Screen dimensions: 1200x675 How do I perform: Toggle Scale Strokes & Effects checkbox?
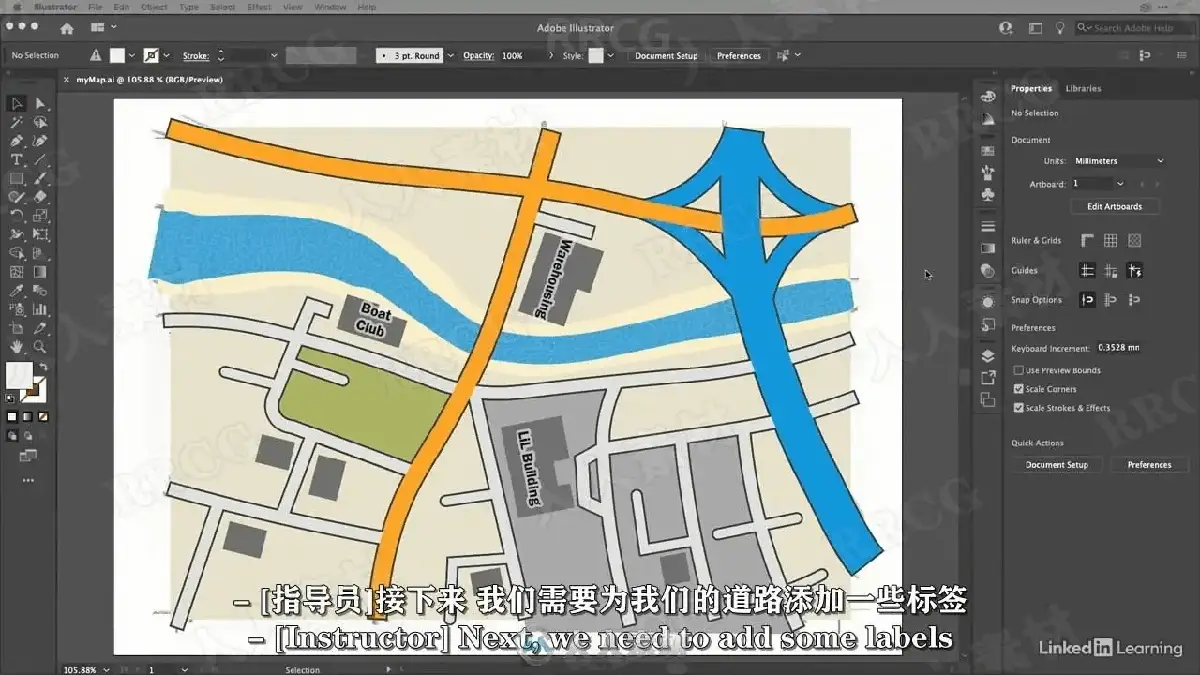click(x=1018, y=408)
